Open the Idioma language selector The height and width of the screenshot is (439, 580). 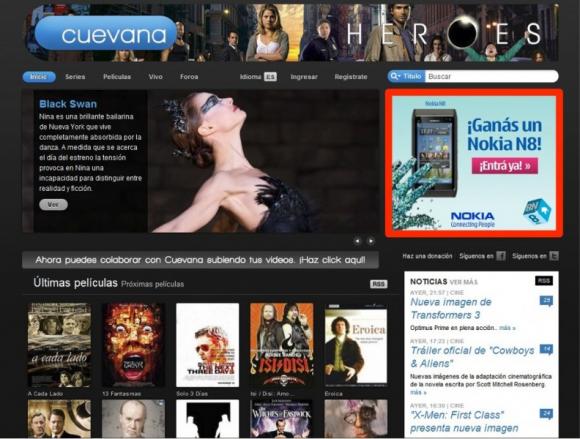pos(258,77)
